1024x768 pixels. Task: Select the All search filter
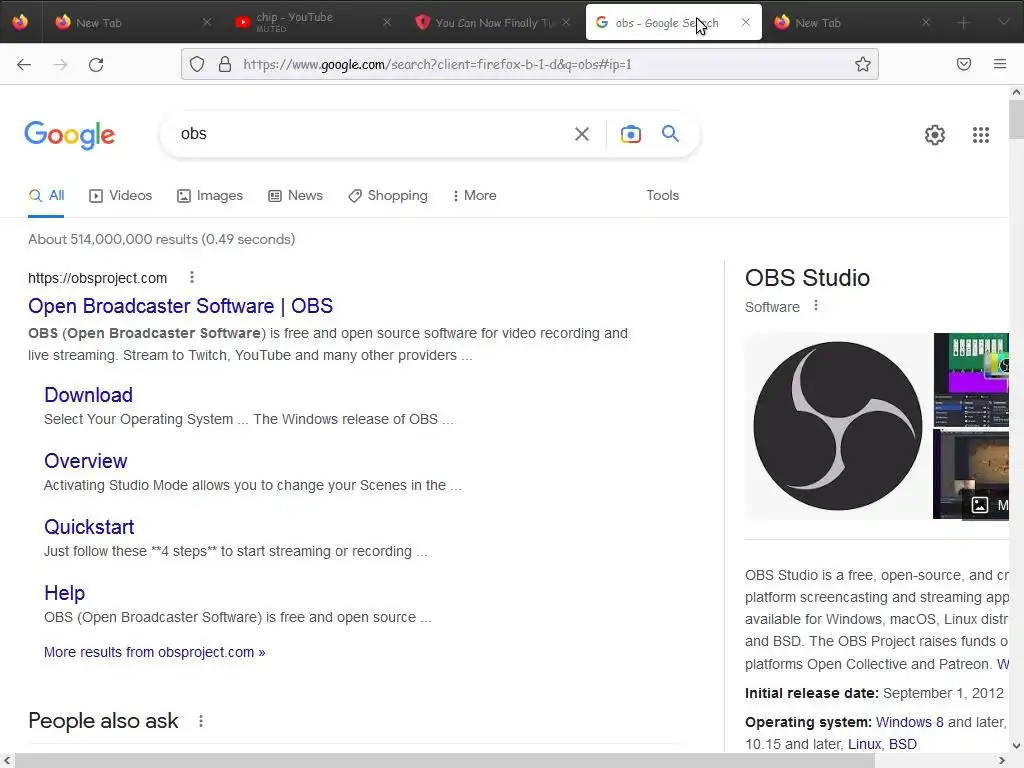[x=46, y=195]
